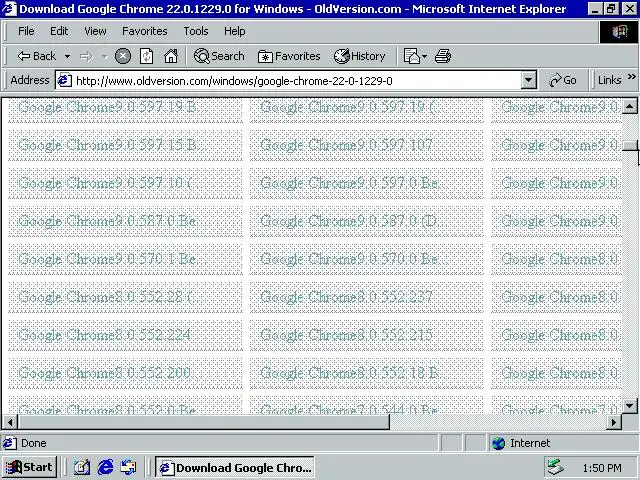Click the Forward arrow button
640x480 pixels.
[x=86, y=56]
